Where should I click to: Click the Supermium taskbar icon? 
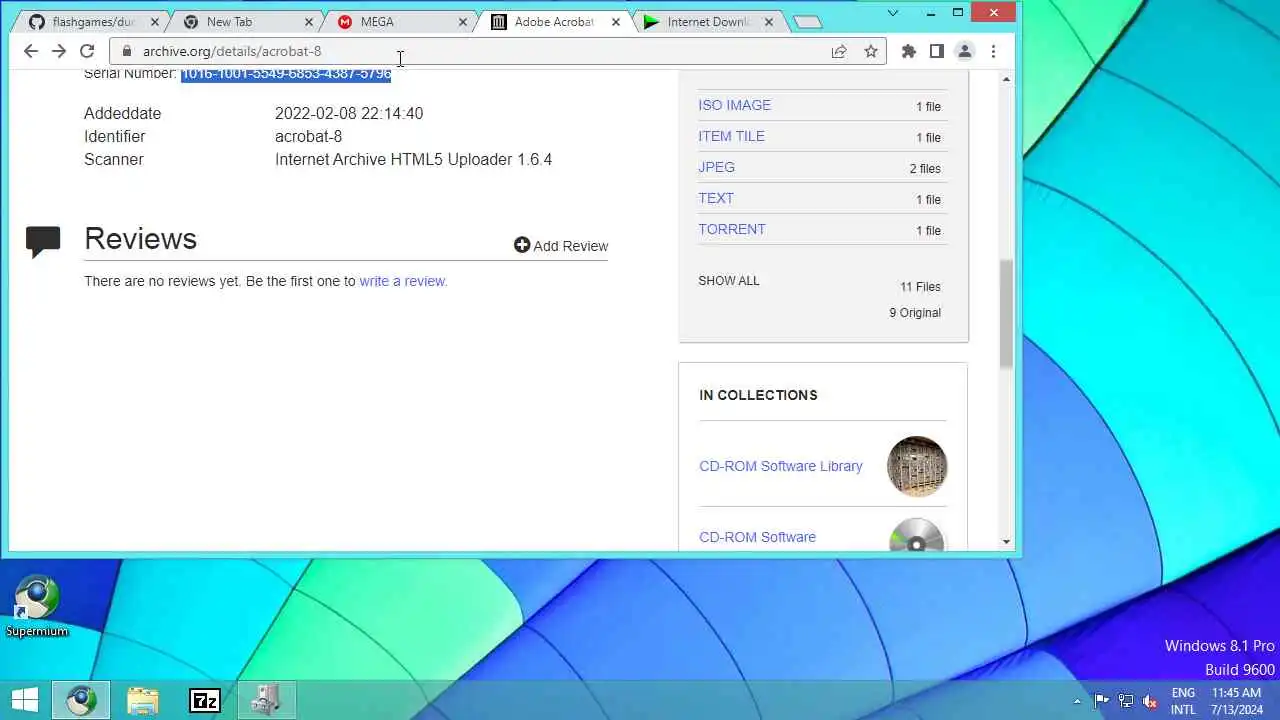pyautogui.click(x=81, y=700)
